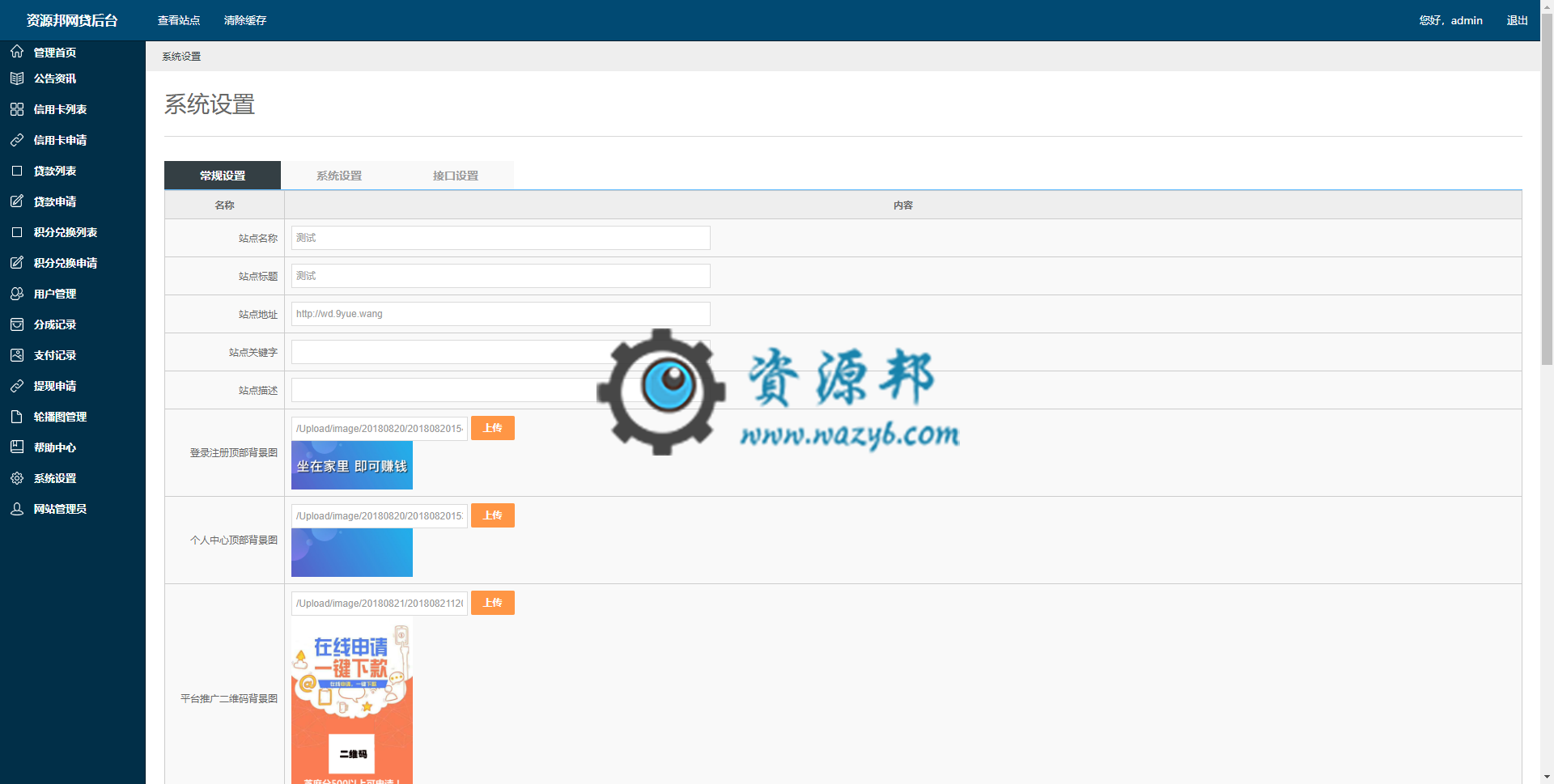Click the edit icon beside 积分兑换申请
This screenshot has width=1554, height=784.
[x=17, y=263]
